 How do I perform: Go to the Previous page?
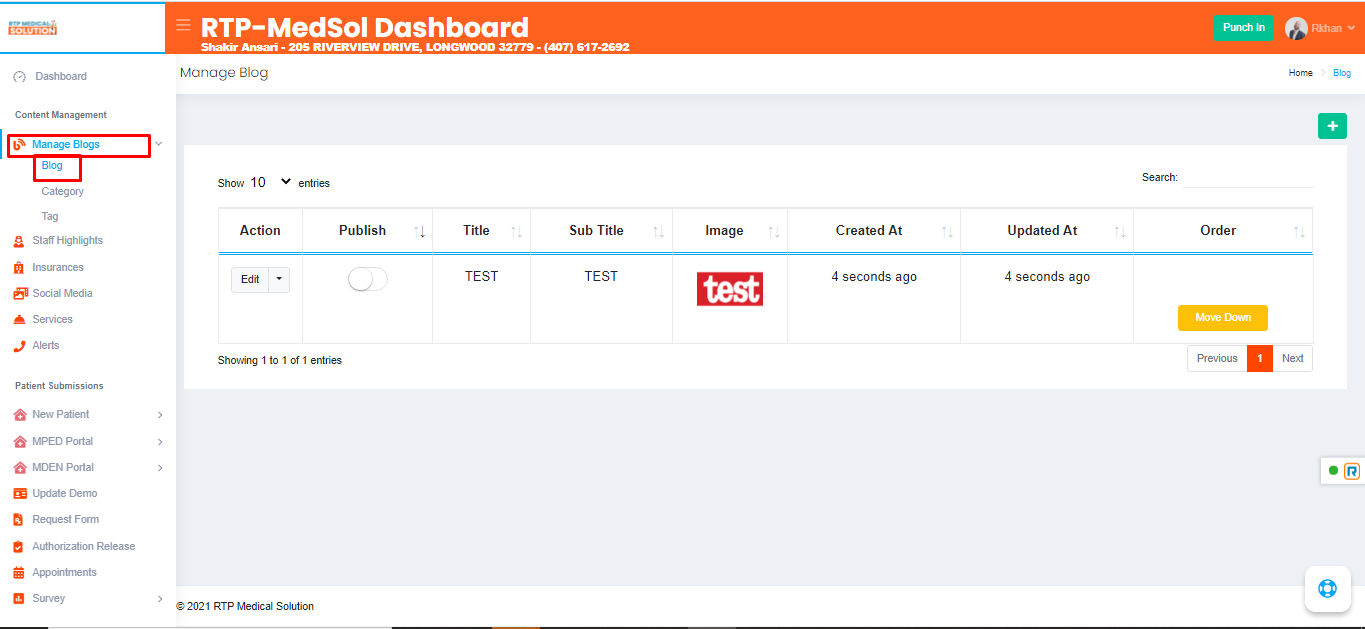click(x=1217, y=359)
